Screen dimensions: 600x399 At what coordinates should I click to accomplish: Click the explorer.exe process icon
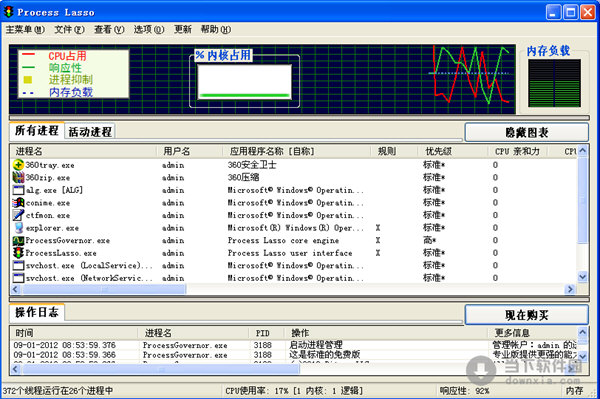pos(18,228)
